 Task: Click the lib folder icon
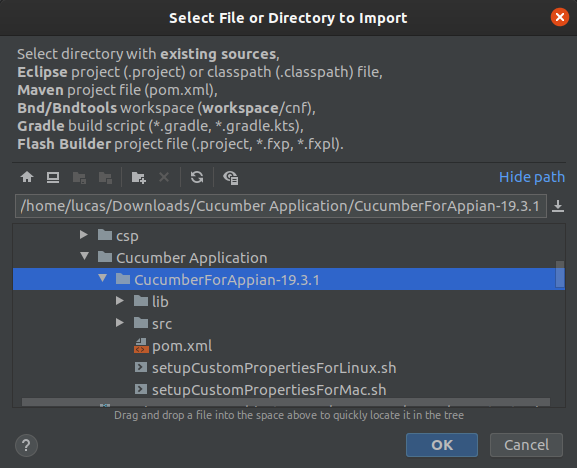click(x=141, y=301)
